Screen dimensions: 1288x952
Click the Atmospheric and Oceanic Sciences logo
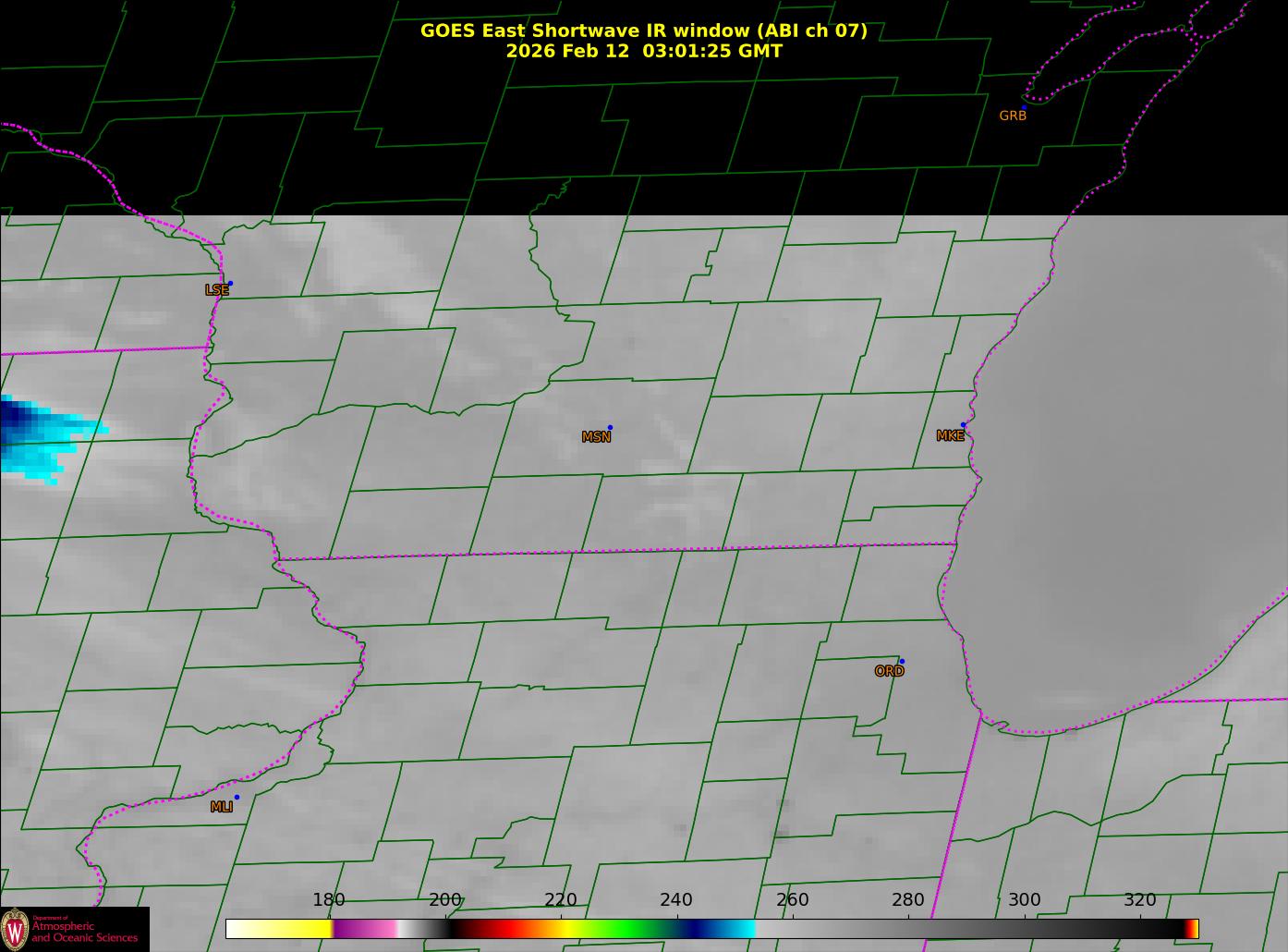pyautogui.click(x=74, y=929)
